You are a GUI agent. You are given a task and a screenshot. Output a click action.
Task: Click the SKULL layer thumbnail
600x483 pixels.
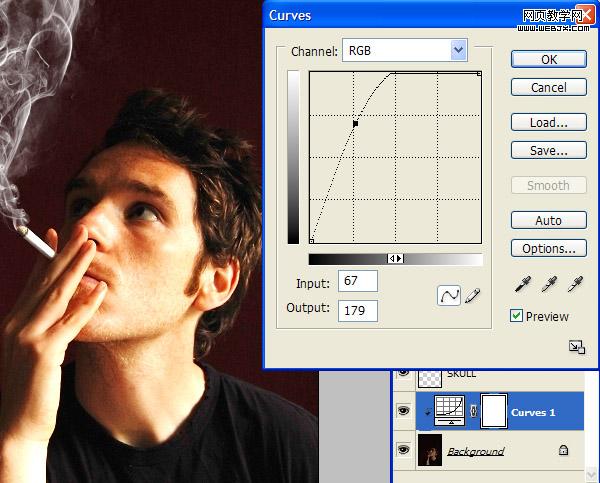pos(430,378)
